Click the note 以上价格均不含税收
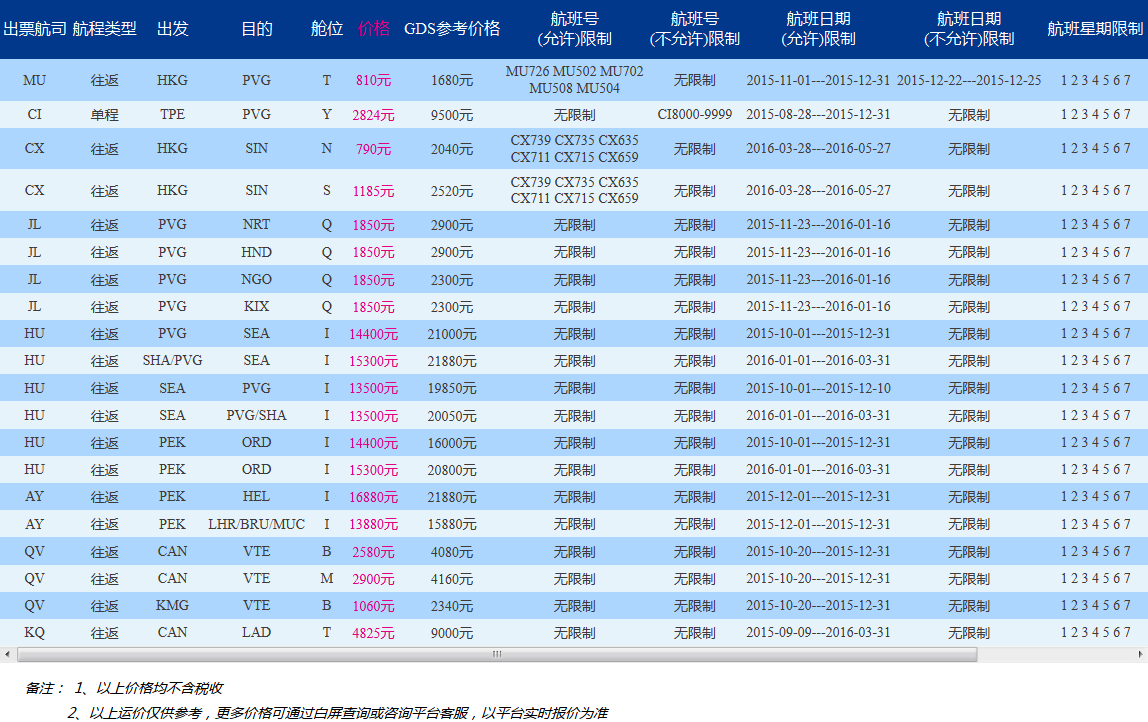 pos(160,688)
